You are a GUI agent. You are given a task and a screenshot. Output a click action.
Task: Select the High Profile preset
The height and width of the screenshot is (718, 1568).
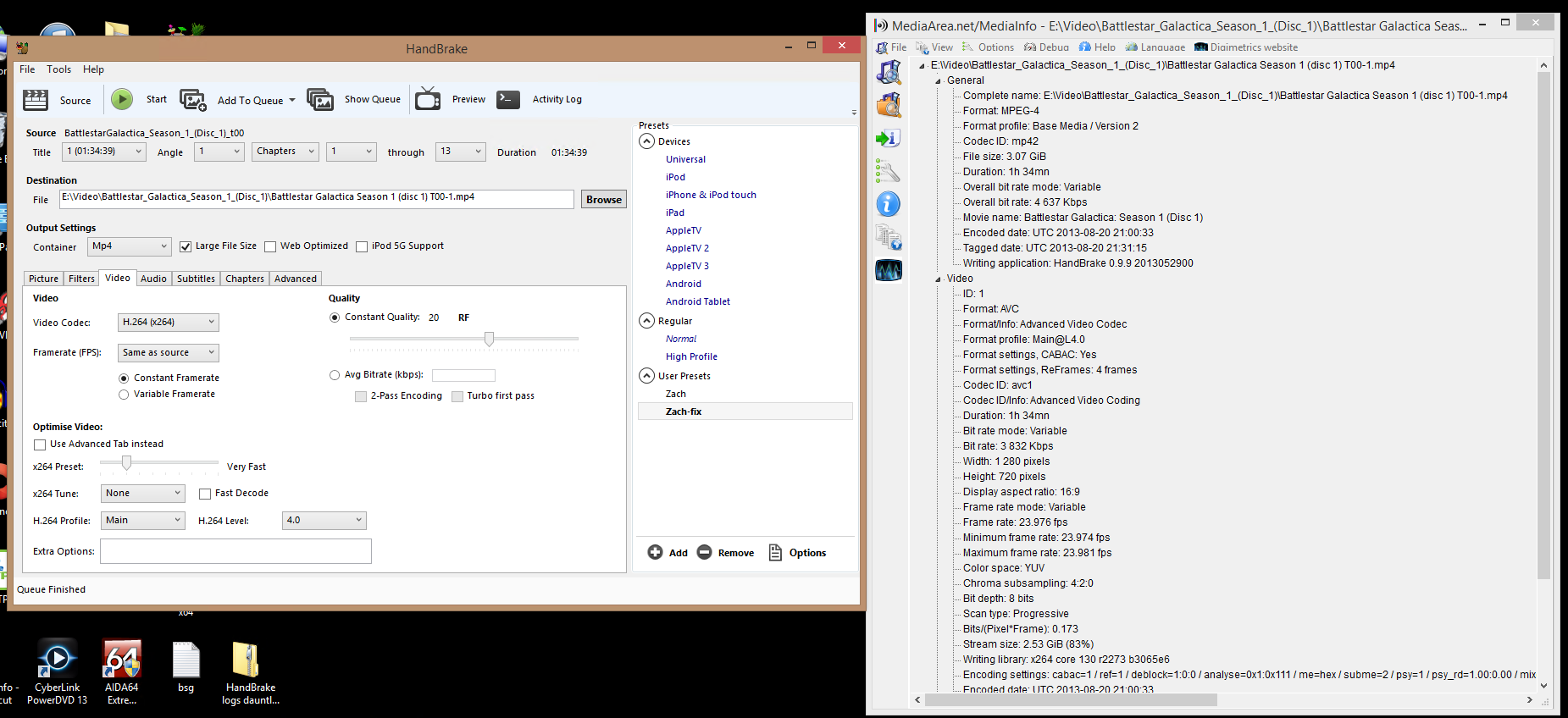coord(691,356)
